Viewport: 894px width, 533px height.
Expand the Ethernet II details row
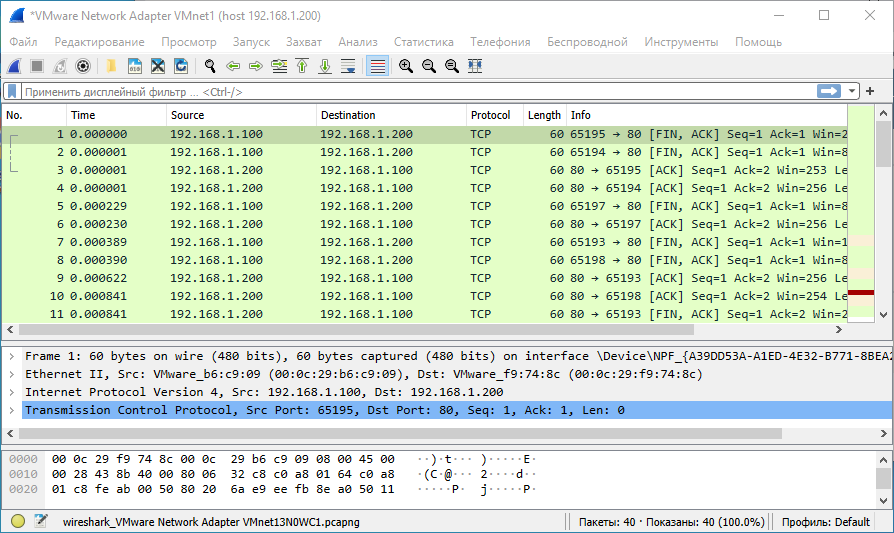coord(11,374)
